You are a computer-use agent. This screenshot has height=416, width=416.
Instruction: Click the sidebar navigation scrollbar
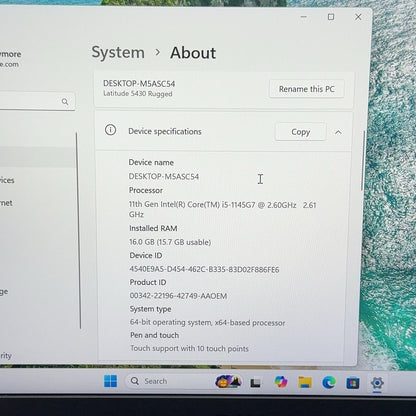pos(79,231)
